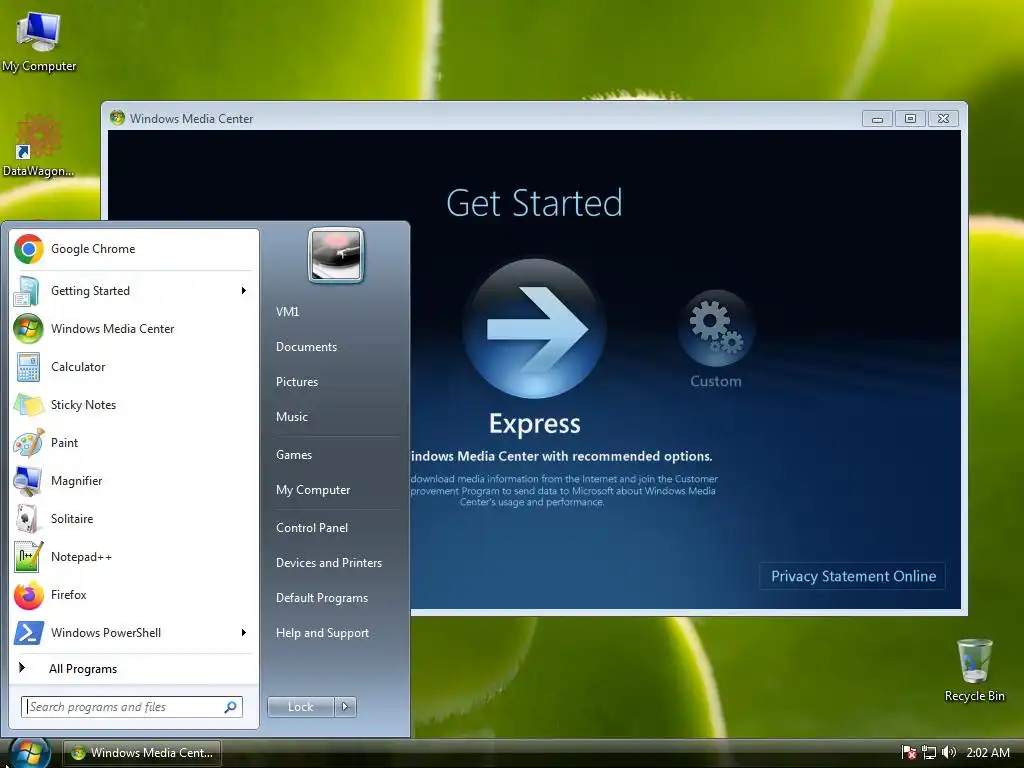The width and height of the screenshot is (1024, 768).
Task: Select the Recycle Bin desktop icon
Action: click(974, 671)
